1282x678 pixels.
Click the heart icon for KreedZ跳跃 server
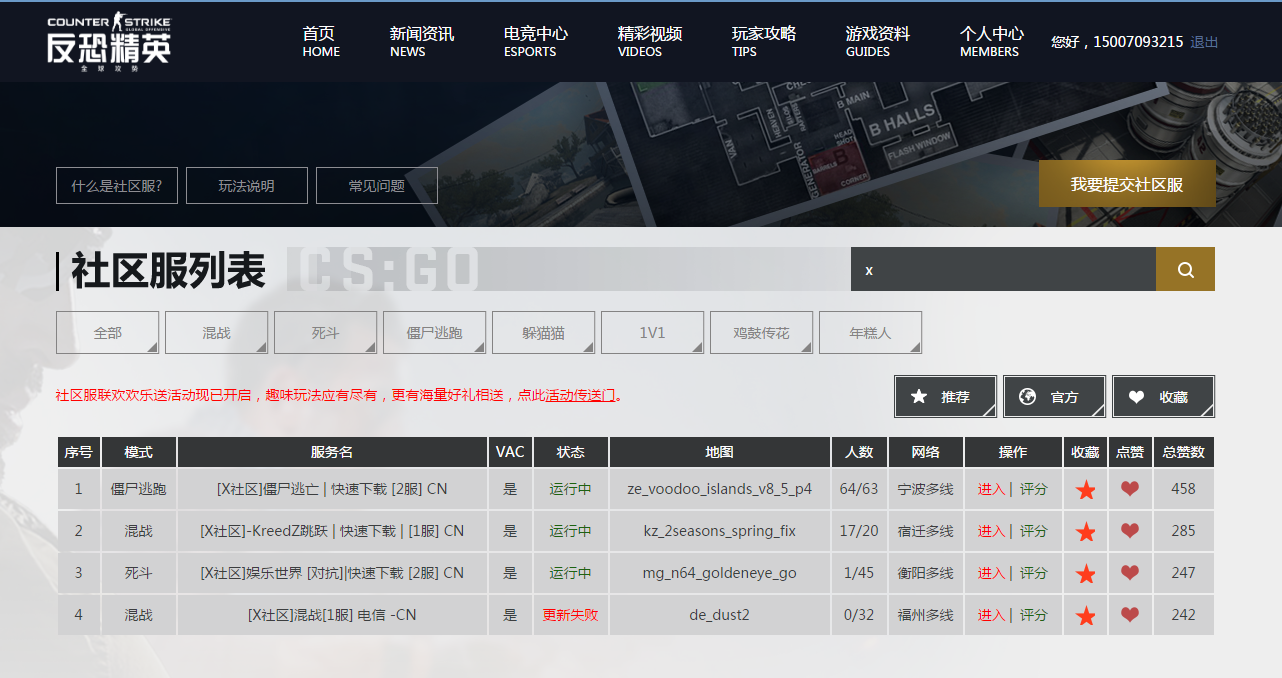pos(1130,531)
